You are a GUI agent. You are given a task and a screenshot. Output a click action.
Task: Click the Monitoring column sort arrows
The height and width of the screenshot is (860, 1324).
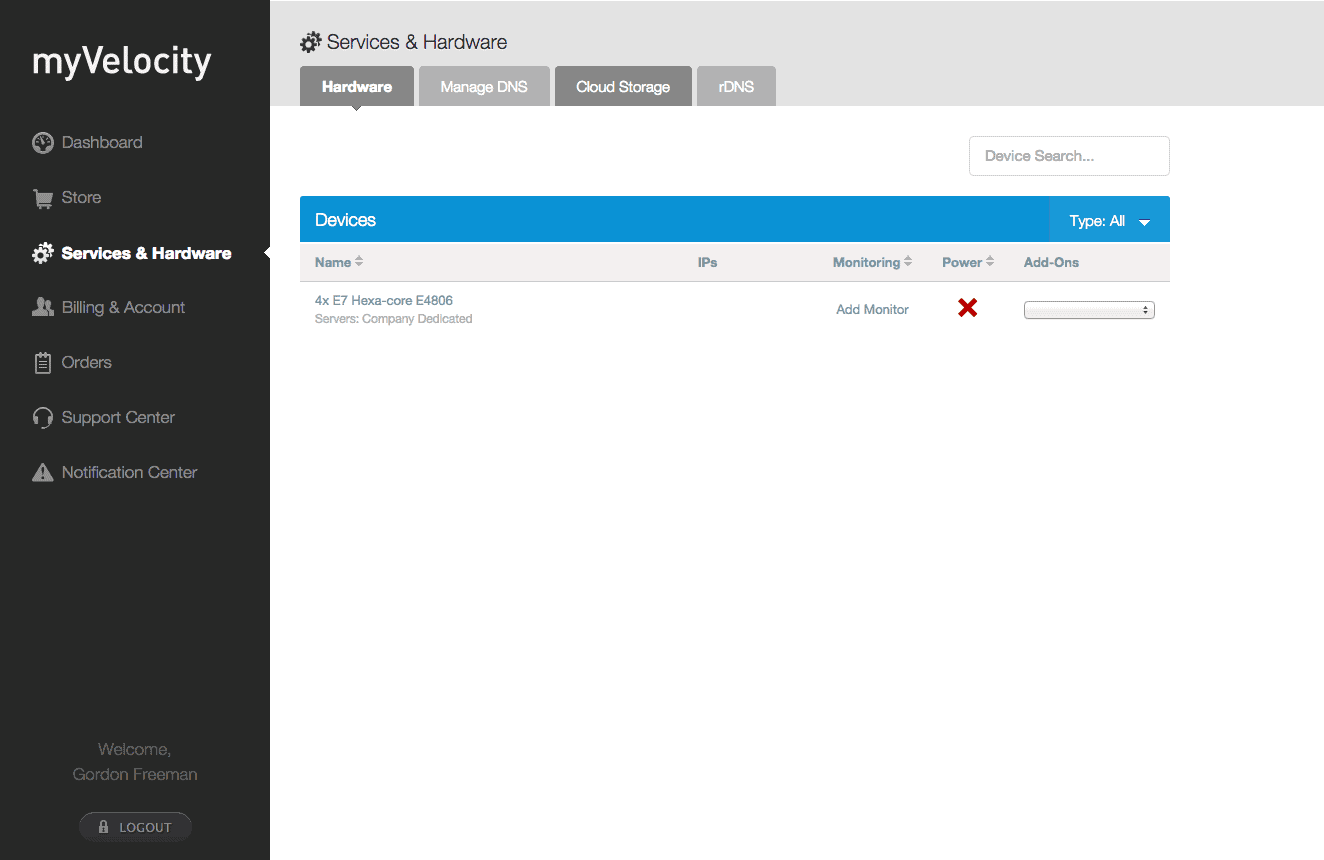click(908, 262)
